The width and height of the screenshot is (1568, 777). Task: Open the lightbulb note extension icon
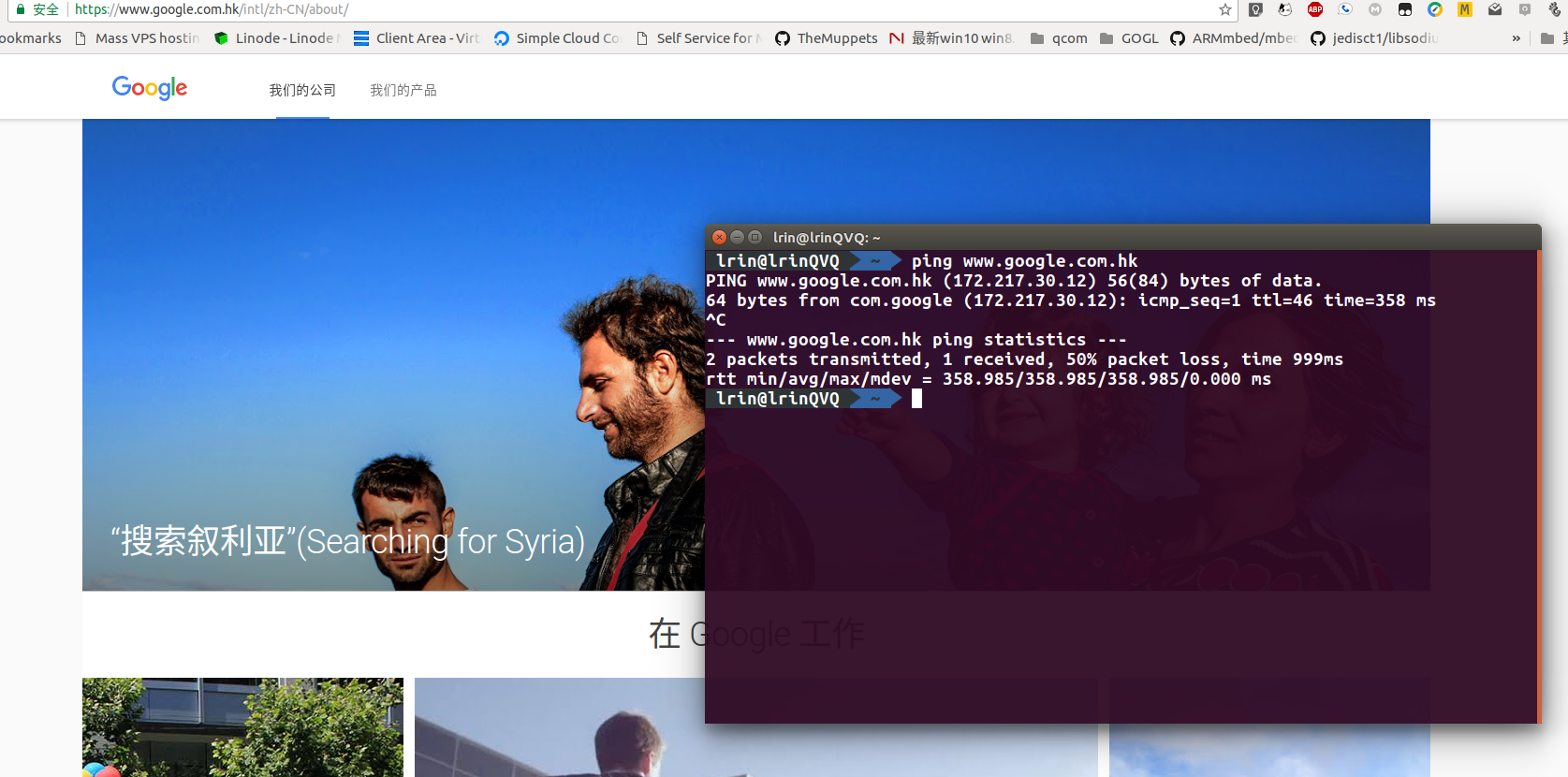tap(1256, 9)
